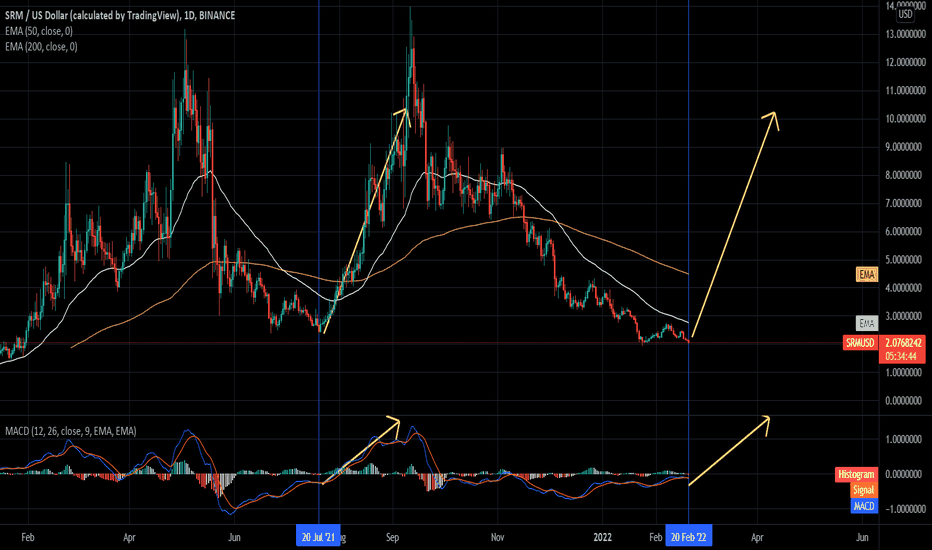
Task: Click the 2022 year label on time axis
Action: coord(602,537)
